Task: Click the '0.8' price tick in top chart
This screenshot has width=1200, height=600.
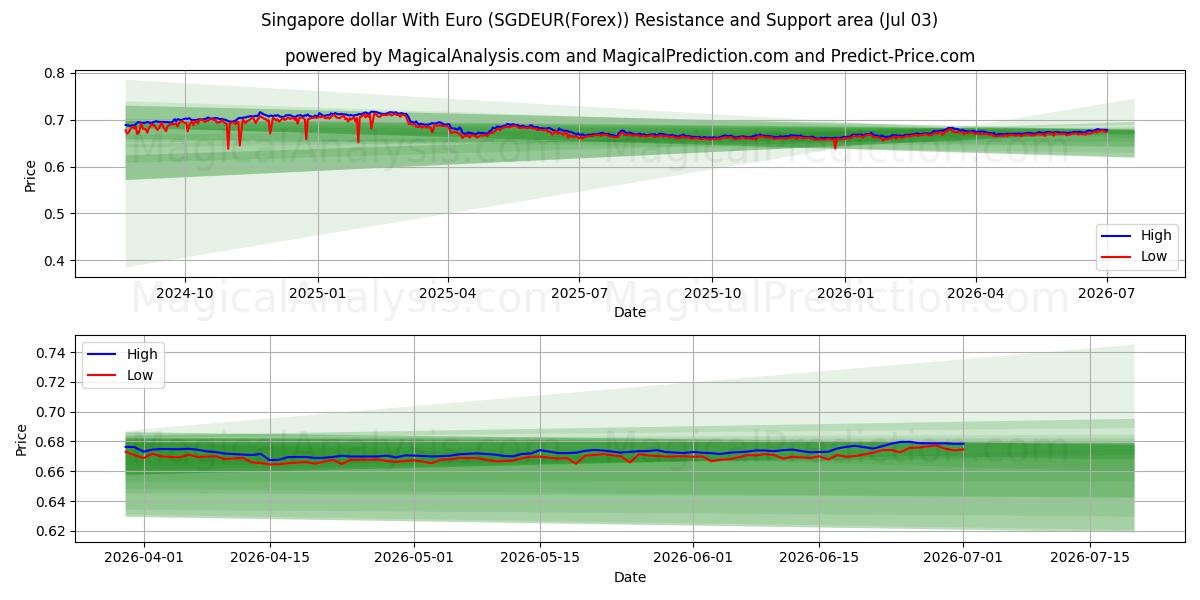Action: [56, 74]
